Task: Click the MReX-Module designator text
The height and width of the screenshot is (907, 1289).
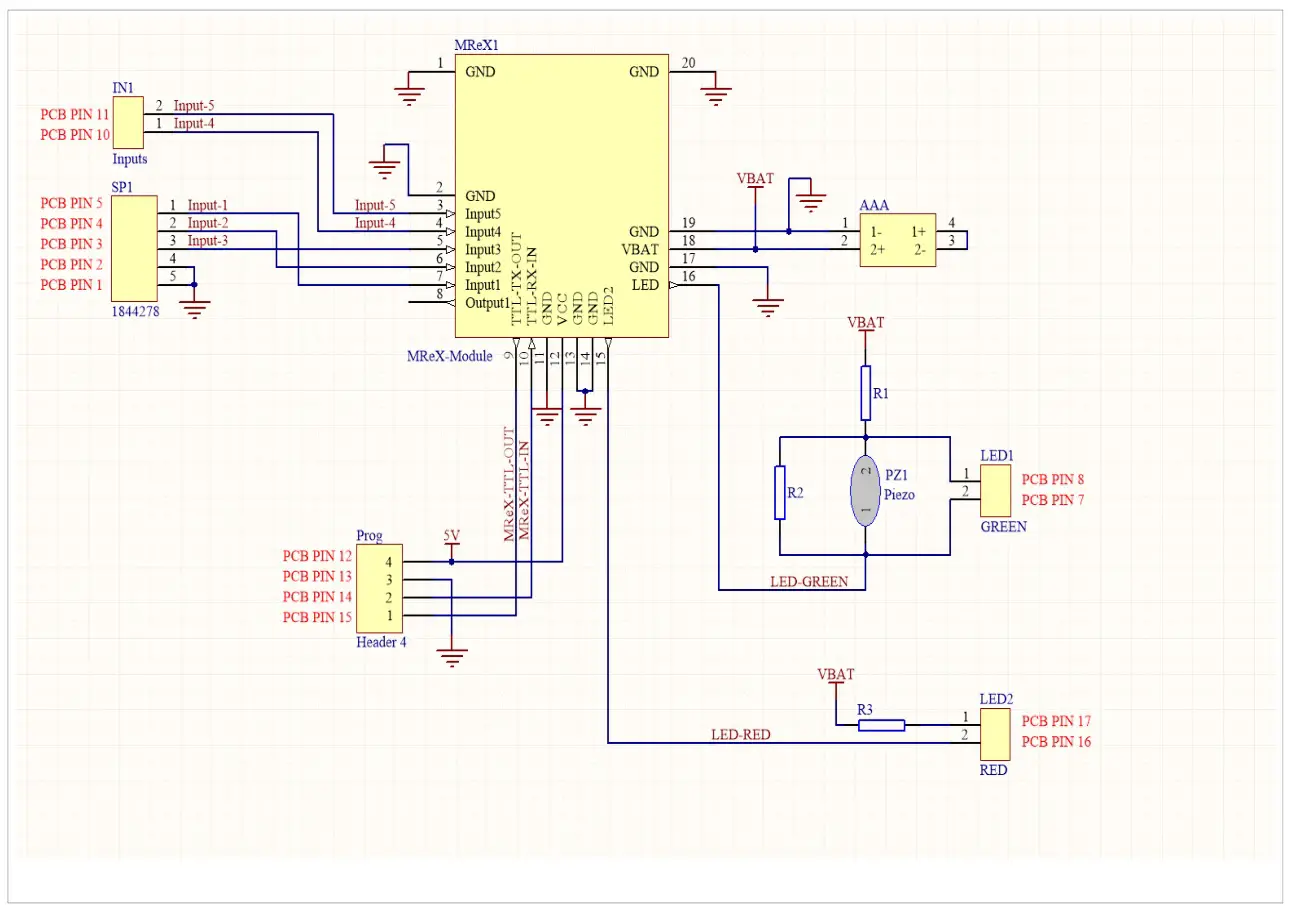Action: (x=449, y=356)
